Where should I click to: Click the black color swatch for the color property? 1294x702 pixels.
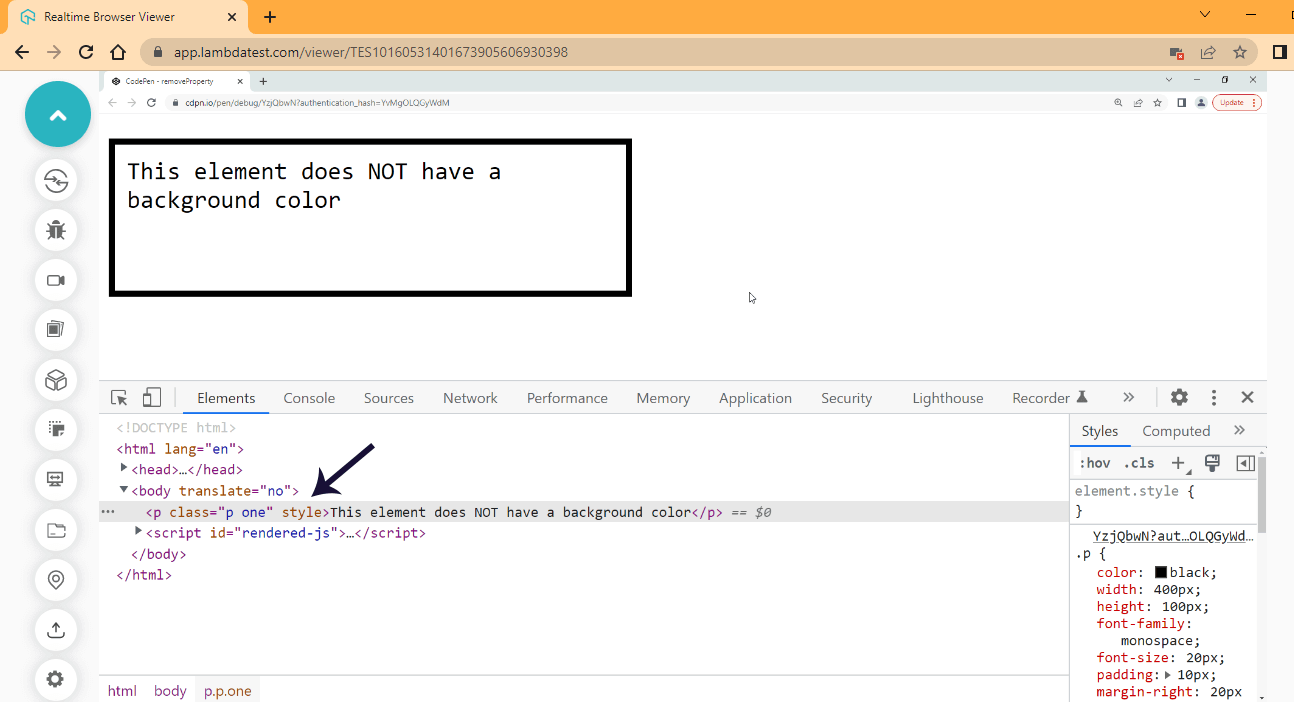click(x=1160, y=572)
